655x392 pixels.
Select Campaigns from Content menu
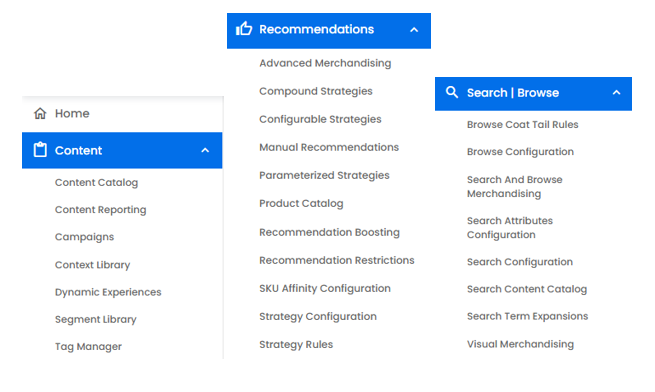[84, 237]
